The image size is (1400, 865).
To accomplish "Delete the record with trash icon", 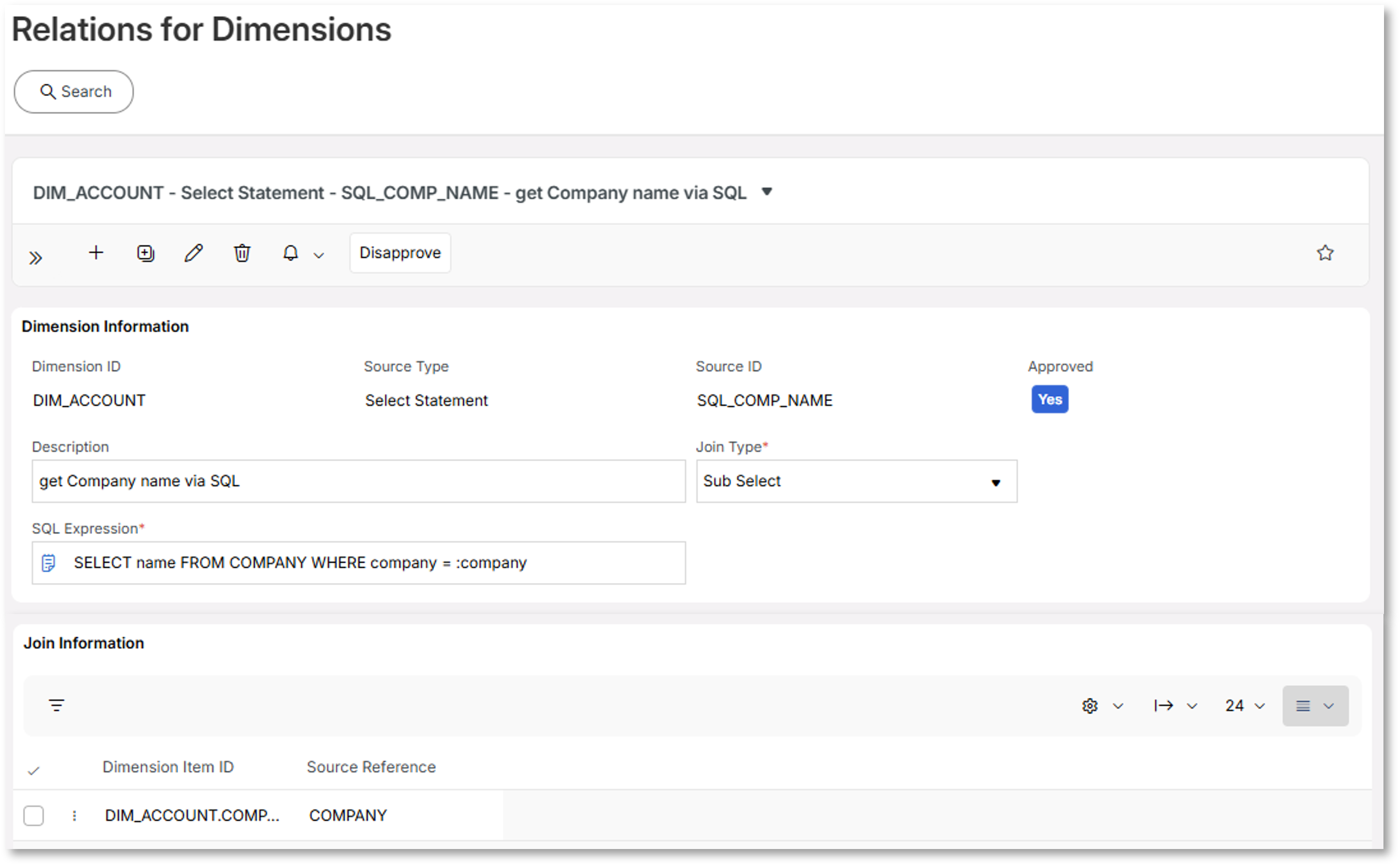I will coord(242,253).
